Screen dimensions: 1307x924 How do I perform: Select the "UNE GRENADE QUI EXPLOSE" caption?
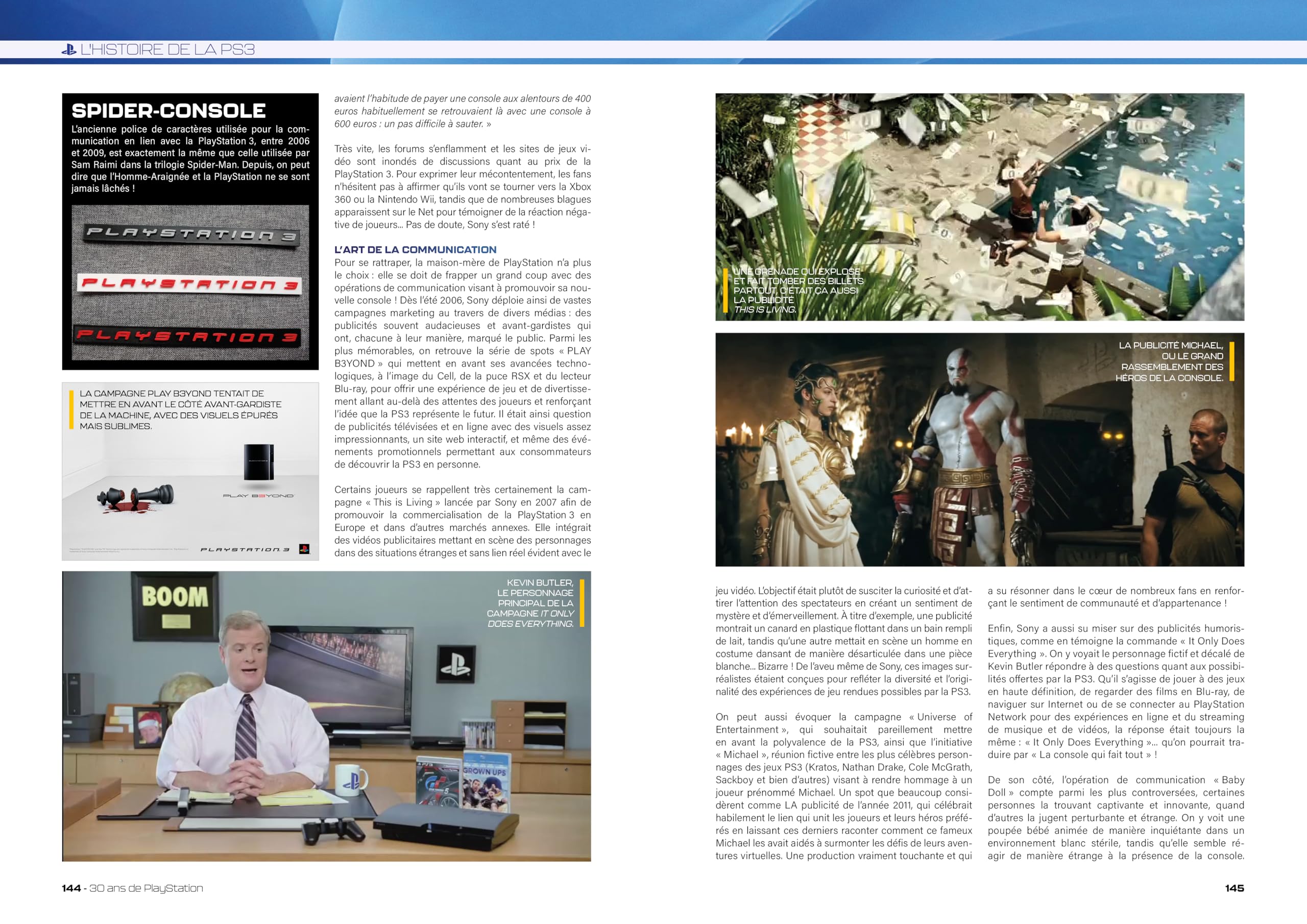[x=798, y=290]
